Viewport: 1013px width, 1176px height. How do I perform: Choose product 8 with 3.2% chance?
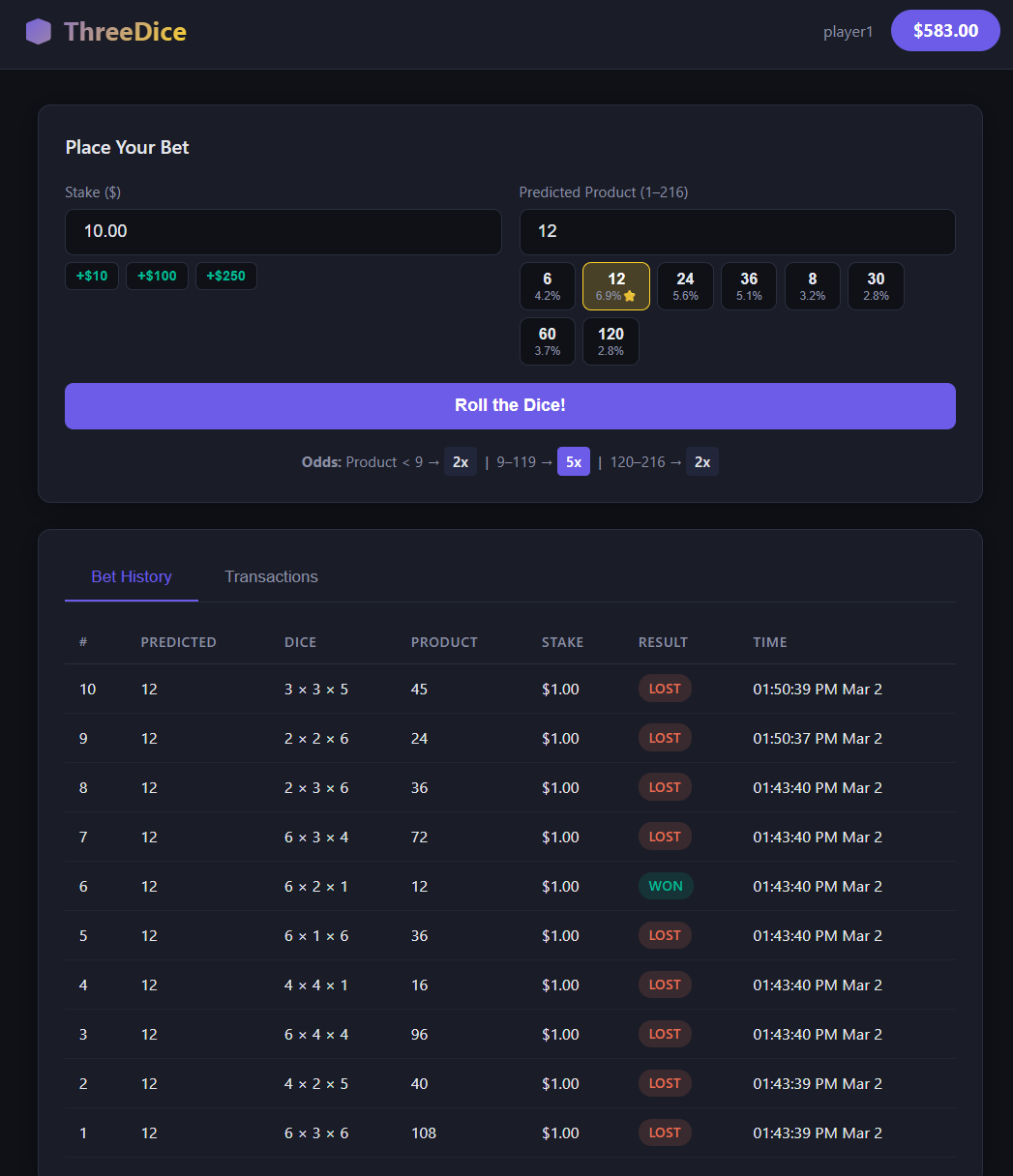click(x=812, y=286)
